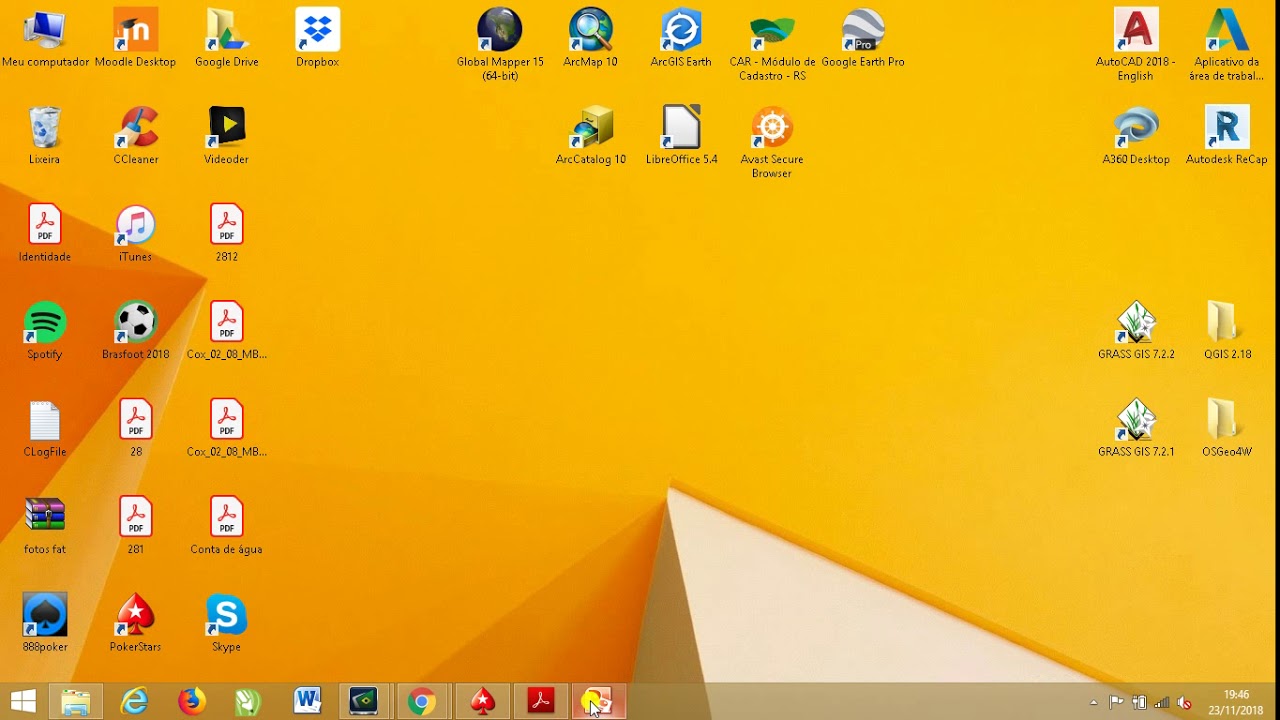Screen dimensions: 1280x720
Task: Open CAR - Módulo de Cadastro - RS
Action: [772, 44]
